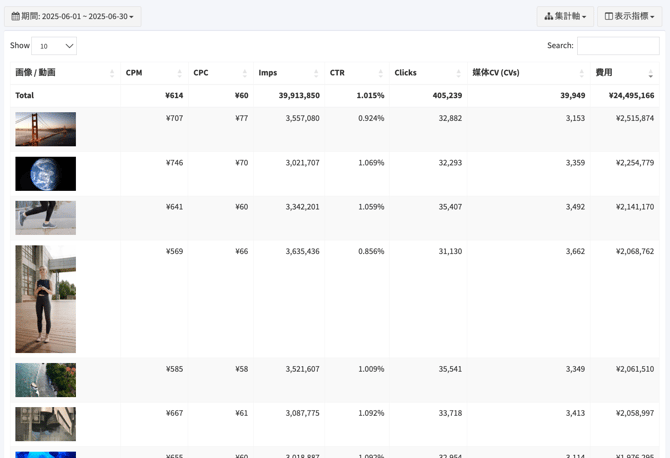
Task: Select CTR cell 0.856%
Action: tap(371, 251)
